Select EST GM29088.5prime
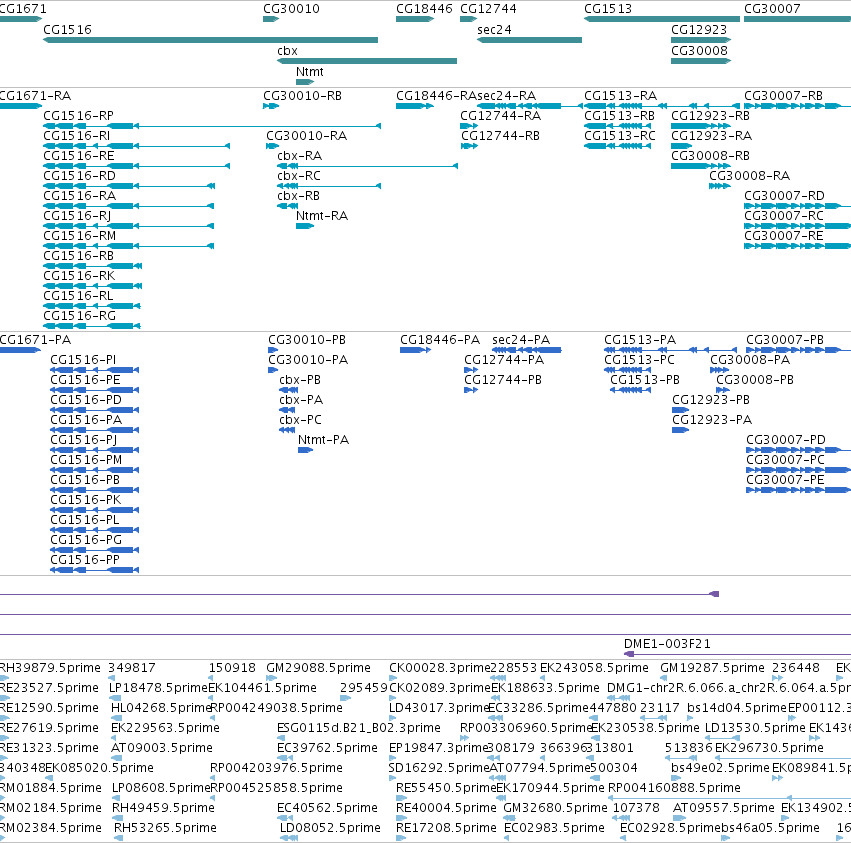The image size is (851, 843). (x=319, y=668)
